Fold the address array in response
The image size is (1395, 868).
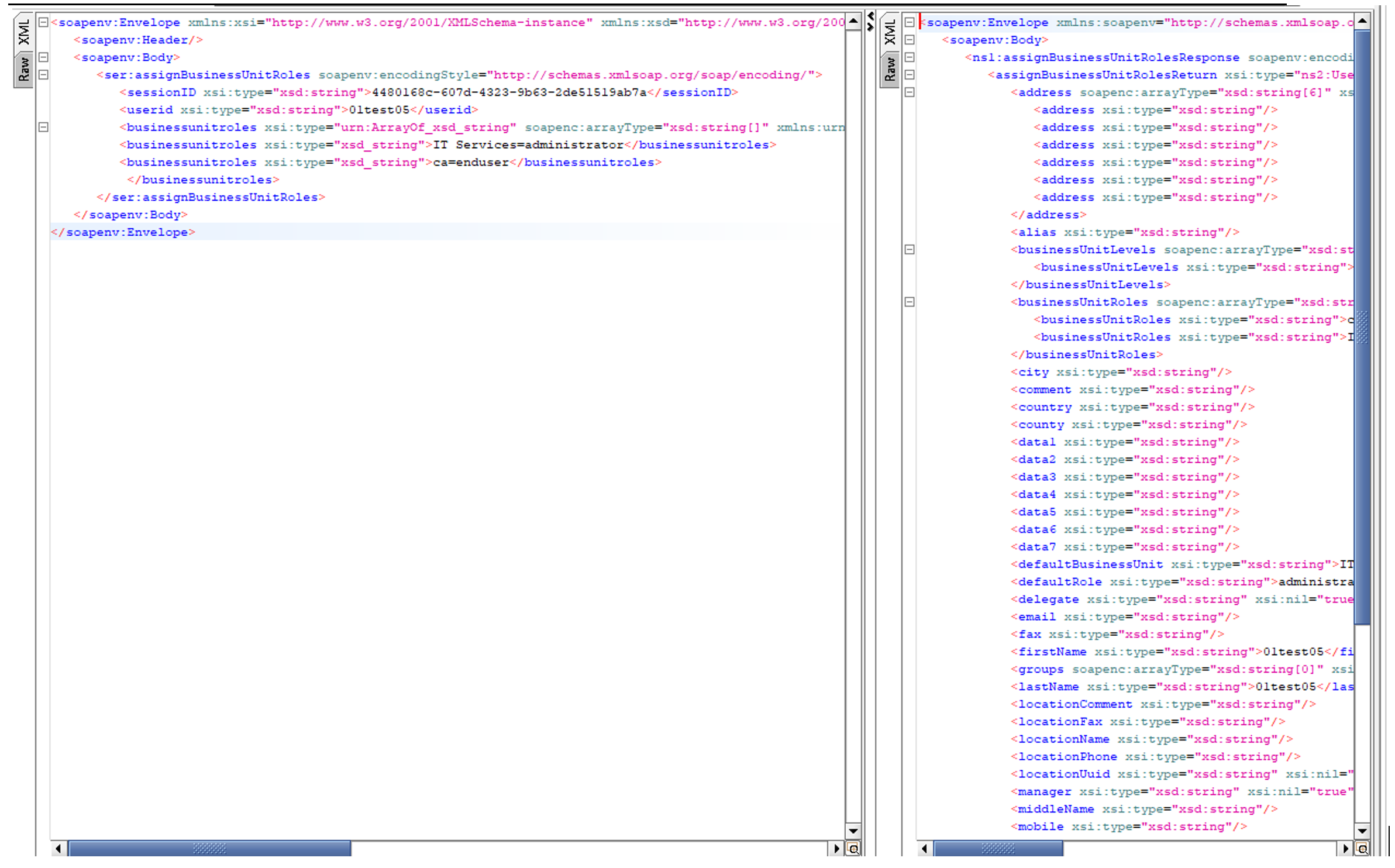(x=910, y=92)
